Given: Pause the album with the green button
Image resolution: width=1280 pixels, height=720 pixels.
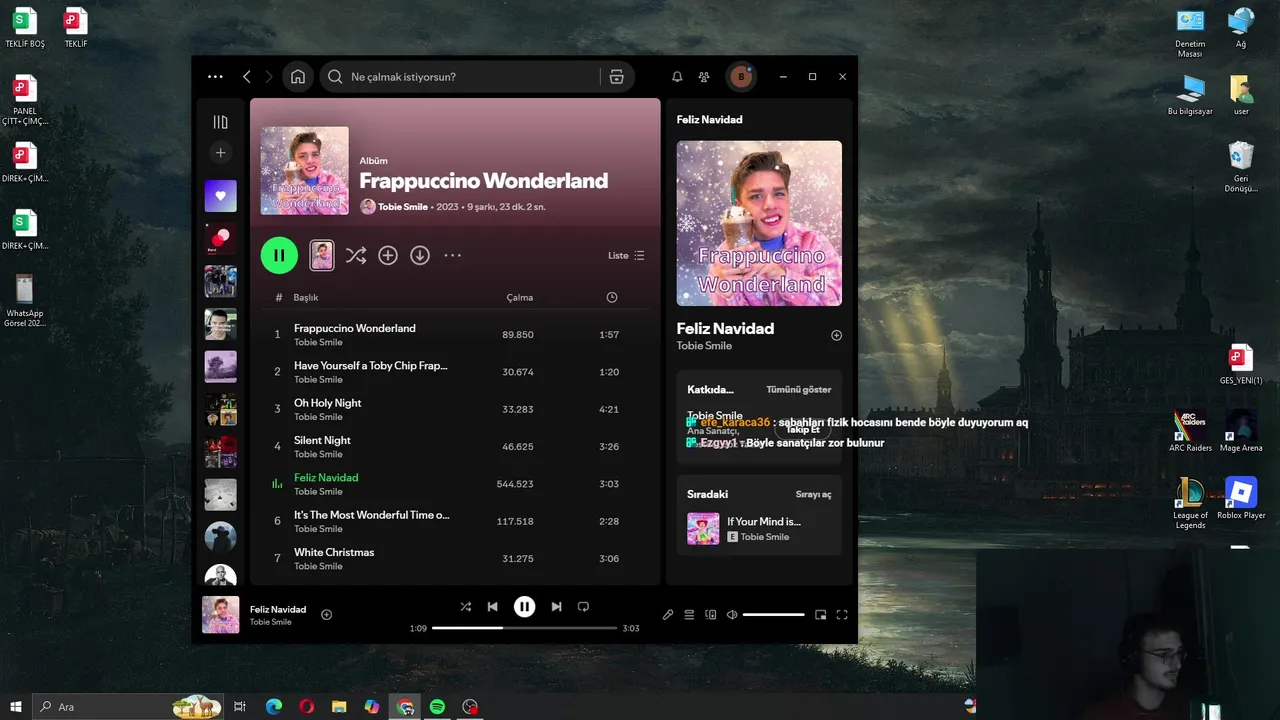Looking at the screenshot, I should tap(279, 255).
